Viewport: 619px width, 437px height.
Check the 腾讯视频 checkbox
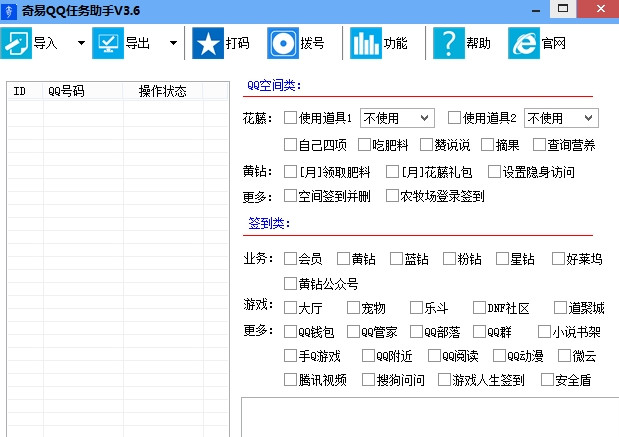(290, 379)
